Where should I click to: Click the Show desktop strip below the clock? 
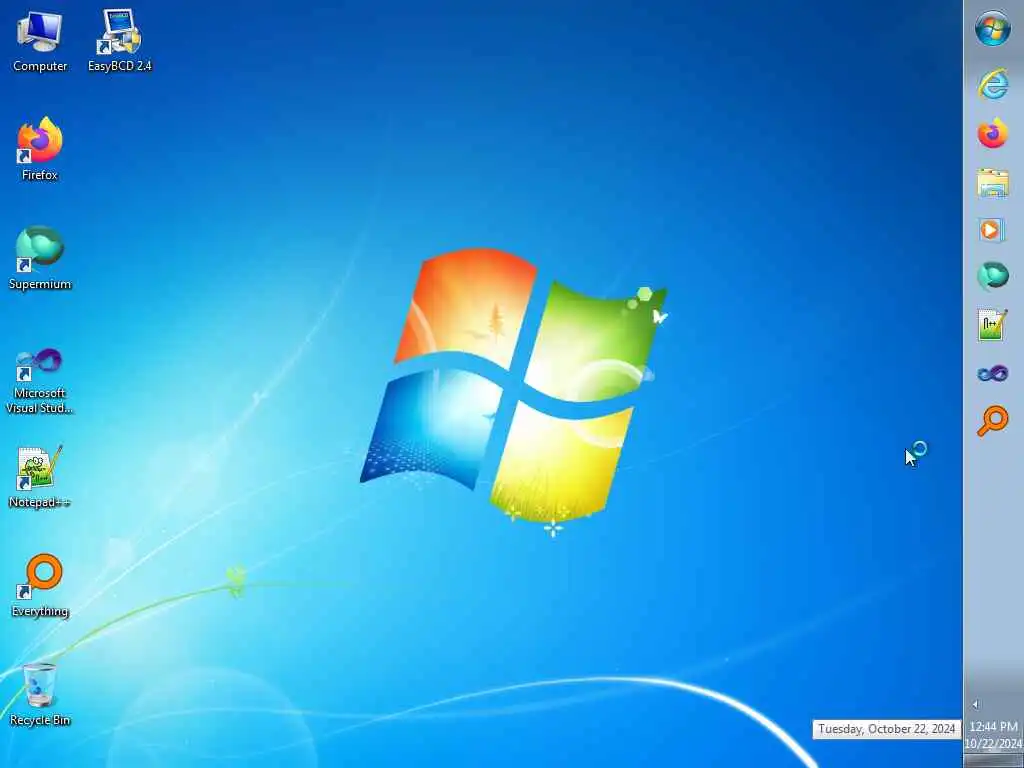click(x=993, y=761)
